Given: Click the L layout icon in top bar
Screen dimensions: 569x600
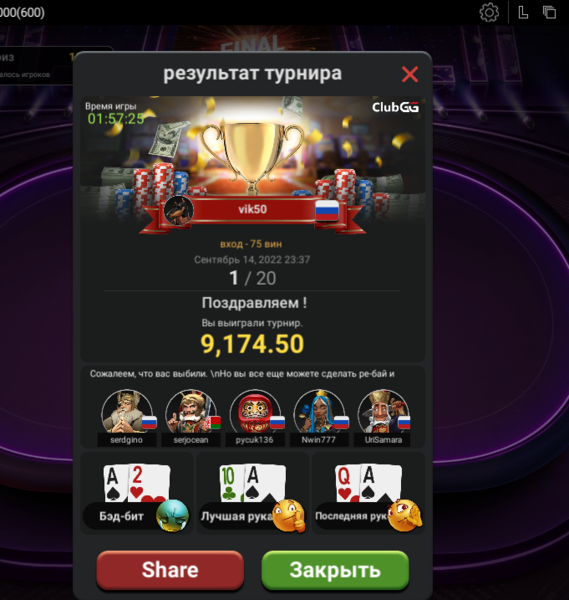Looking at the screenshot, I should click(x=523, y=13).
